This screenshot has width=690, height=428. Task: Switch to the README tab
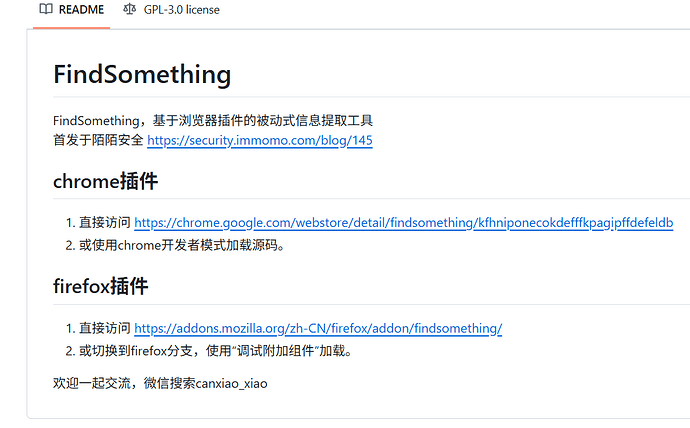[71, 10]
